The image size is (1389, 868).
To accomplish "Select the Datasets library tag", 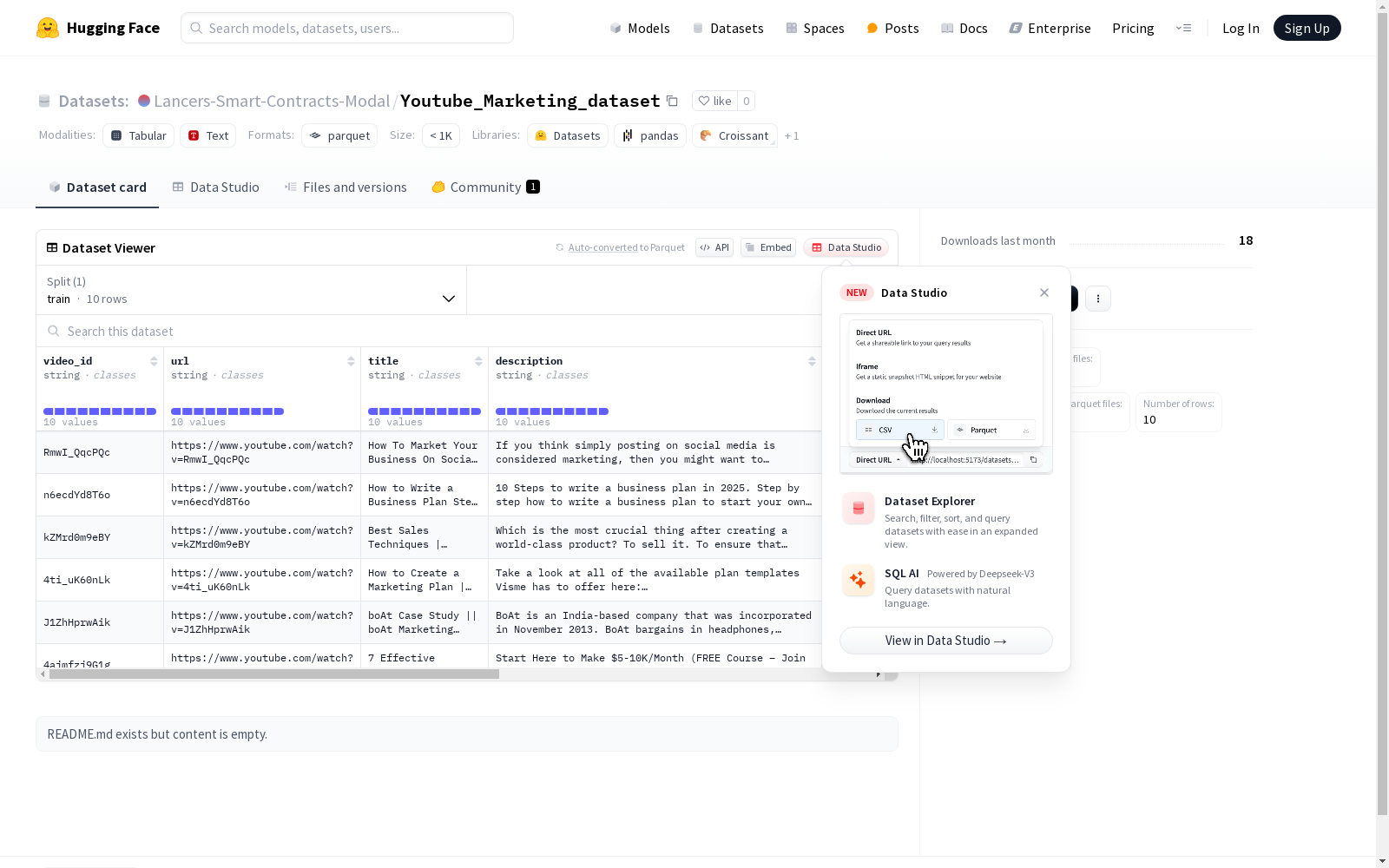I will click(568, 135).
